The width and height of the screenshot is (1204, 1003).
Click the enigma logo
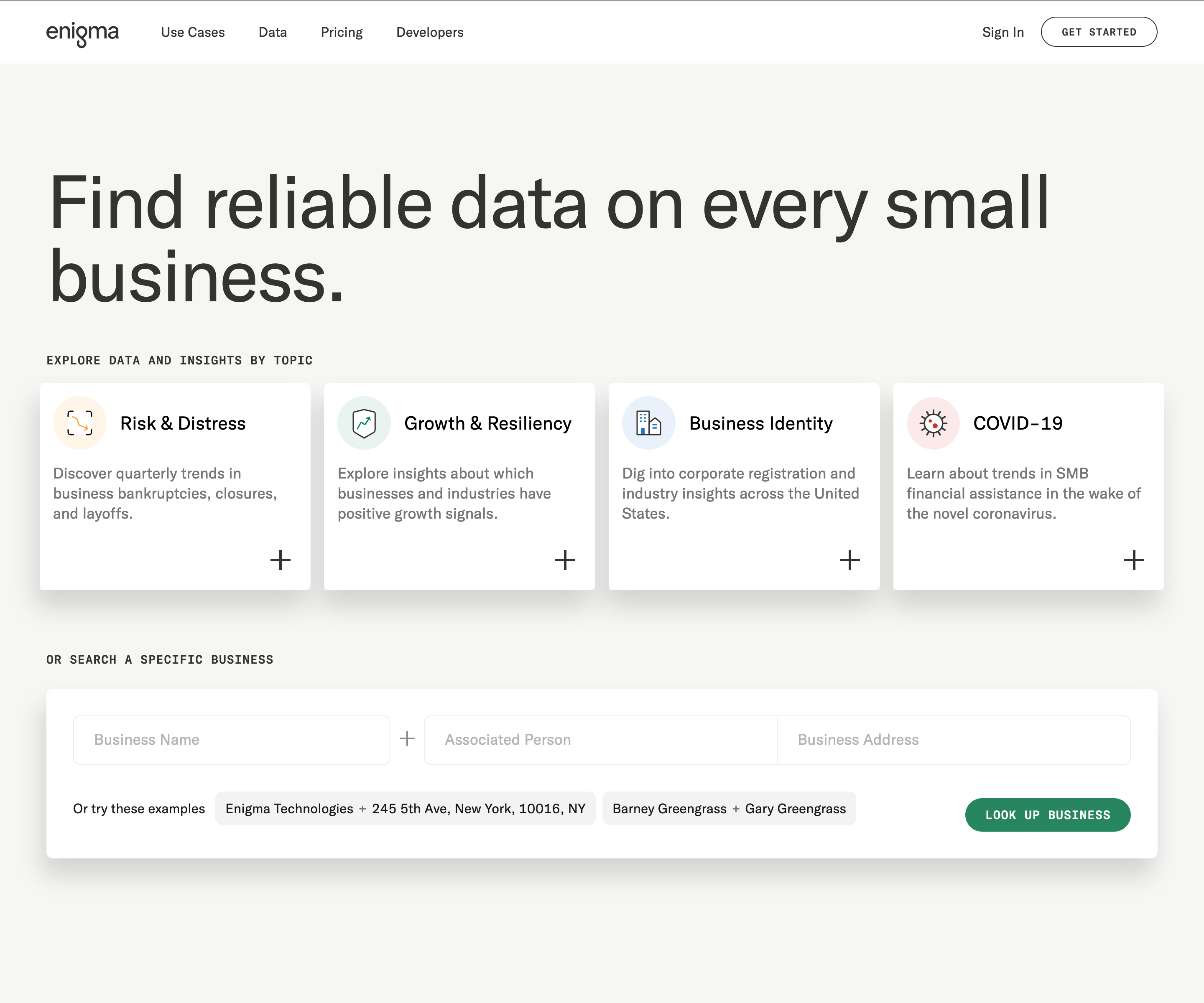click(82, 33)
